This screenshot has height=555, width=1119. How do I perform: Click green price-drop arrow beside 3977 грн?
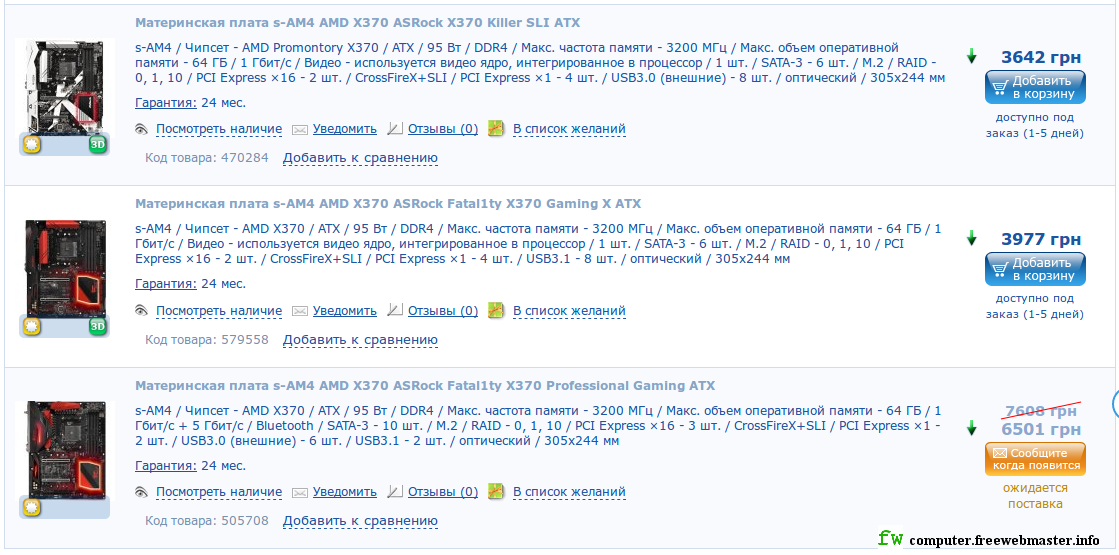point(971,238)
